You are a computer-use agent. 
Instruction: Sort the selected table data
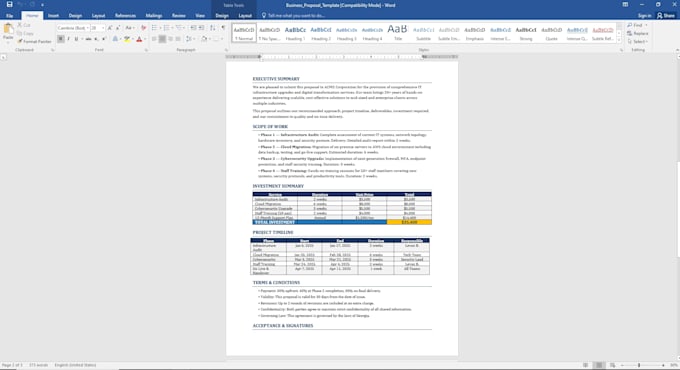(x=213, y=28)
